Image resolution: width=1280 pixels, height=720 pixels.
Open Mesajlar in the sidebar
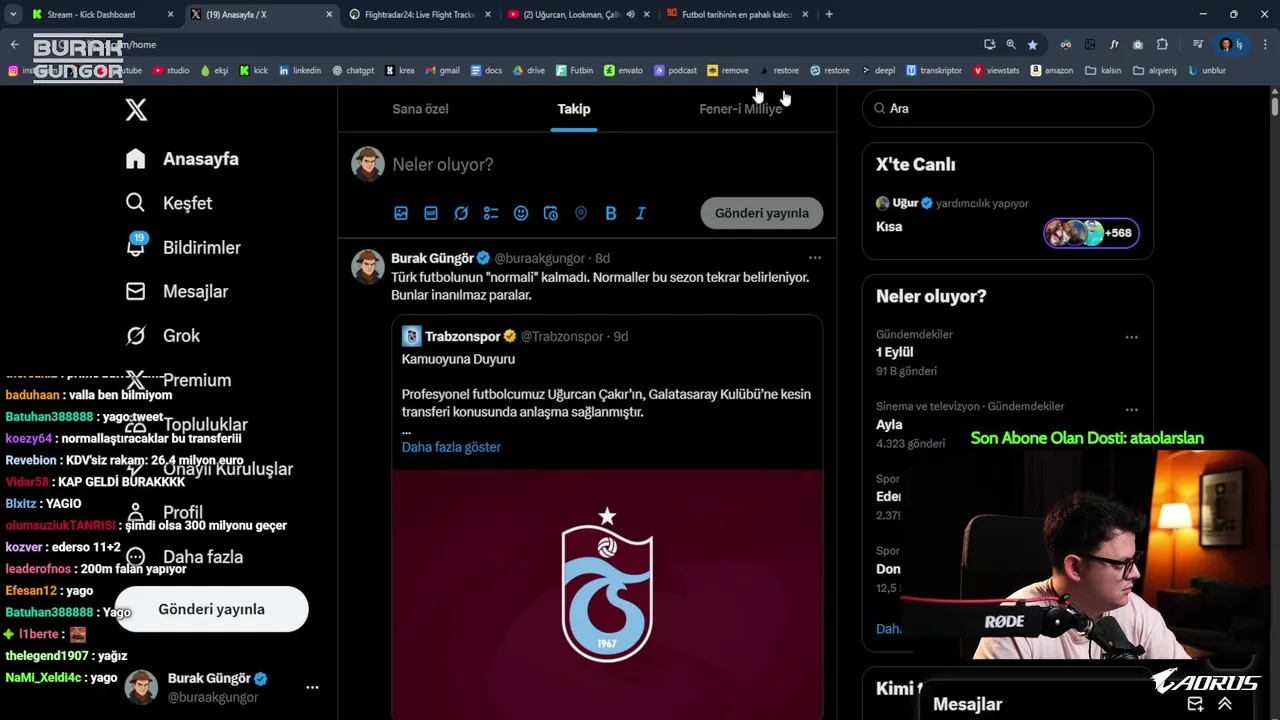(177, 291)
